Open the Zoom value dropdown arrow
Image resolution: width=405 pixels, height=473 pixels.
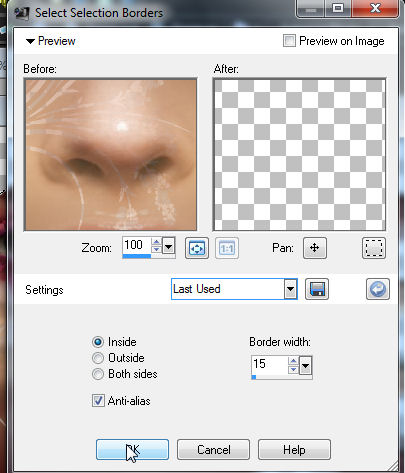tap(169, 247)
